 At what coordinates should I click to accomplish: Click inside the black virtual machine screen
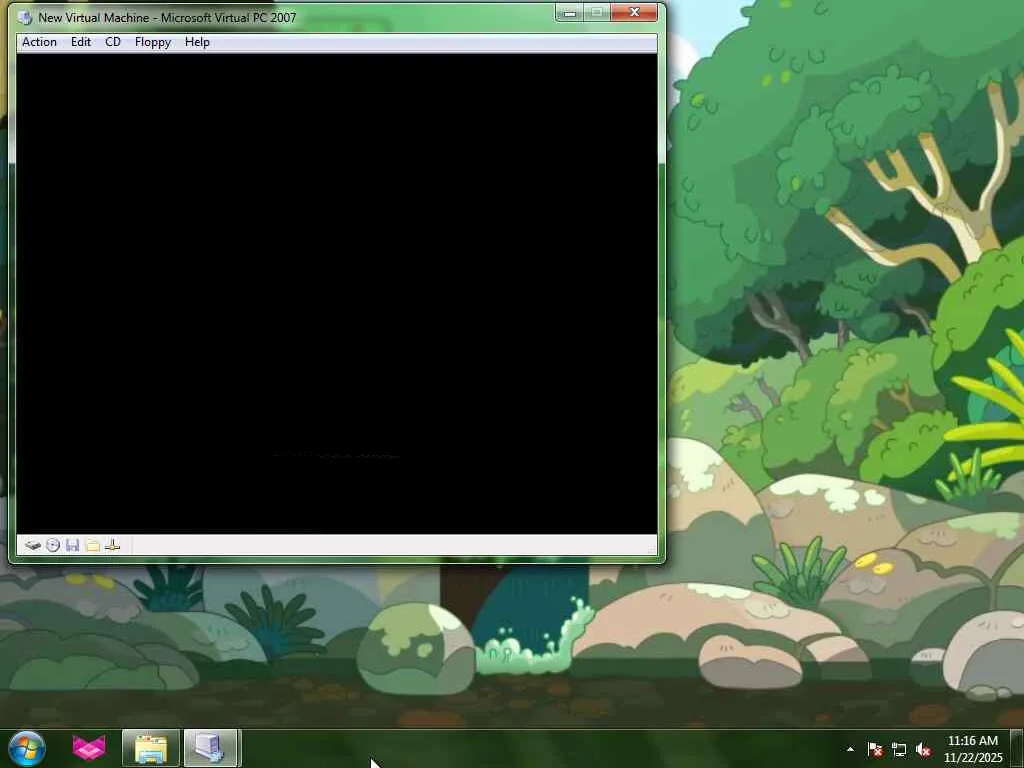pyautogui.click(x=336, y=294)
